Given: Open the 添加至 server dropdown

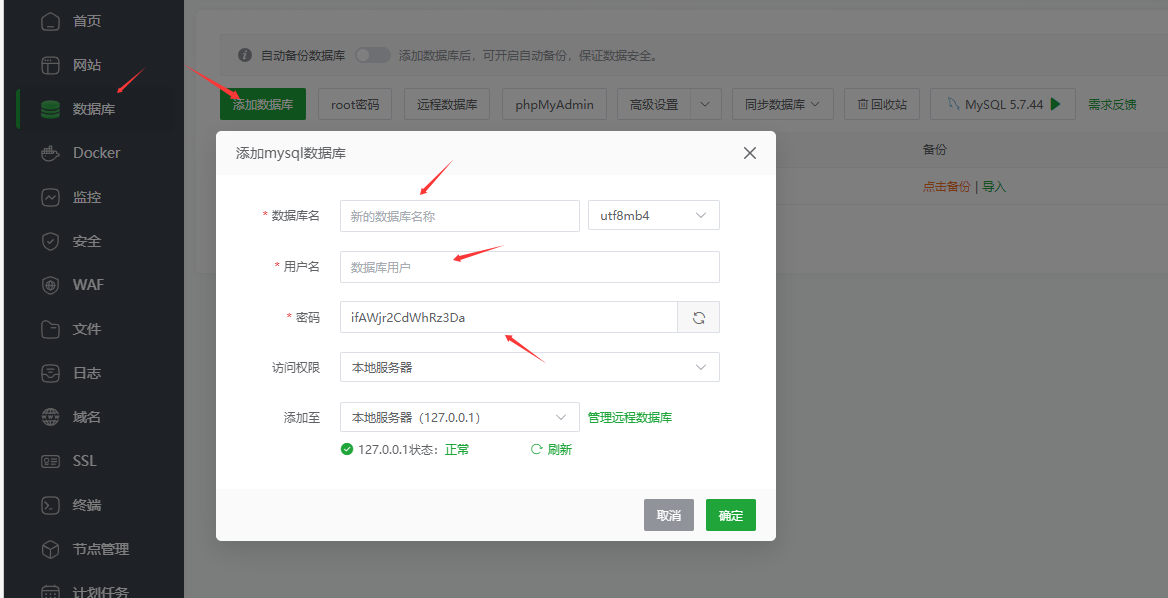Looking at the screenshot, I should [x=459, y=417].
